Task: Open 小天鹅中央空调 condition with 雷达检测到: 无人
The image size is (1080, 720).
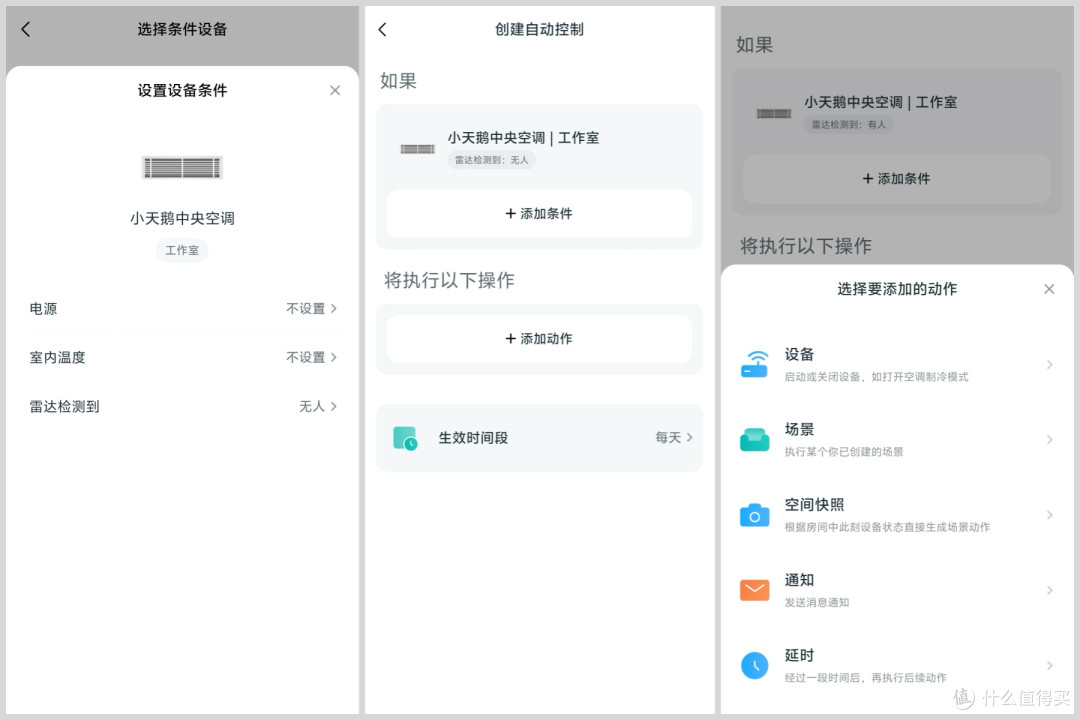Action: (539, 148)
